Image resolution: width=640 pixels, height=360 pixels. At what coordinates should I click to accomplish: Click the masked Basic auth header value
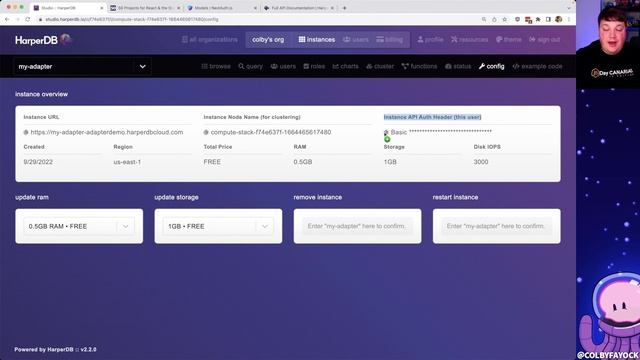441,132
